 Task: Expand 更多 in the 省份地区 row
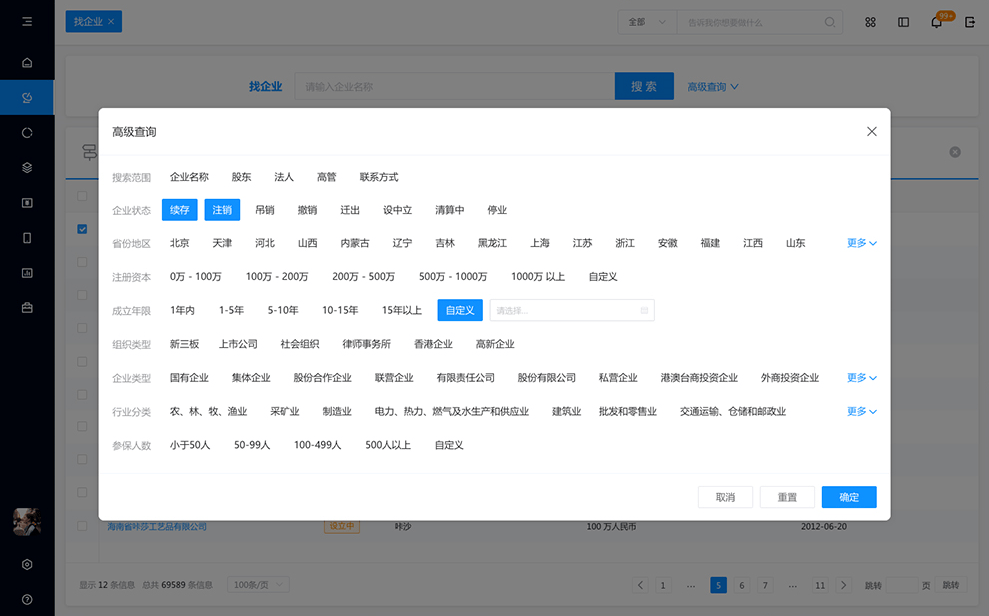point(861,243)
